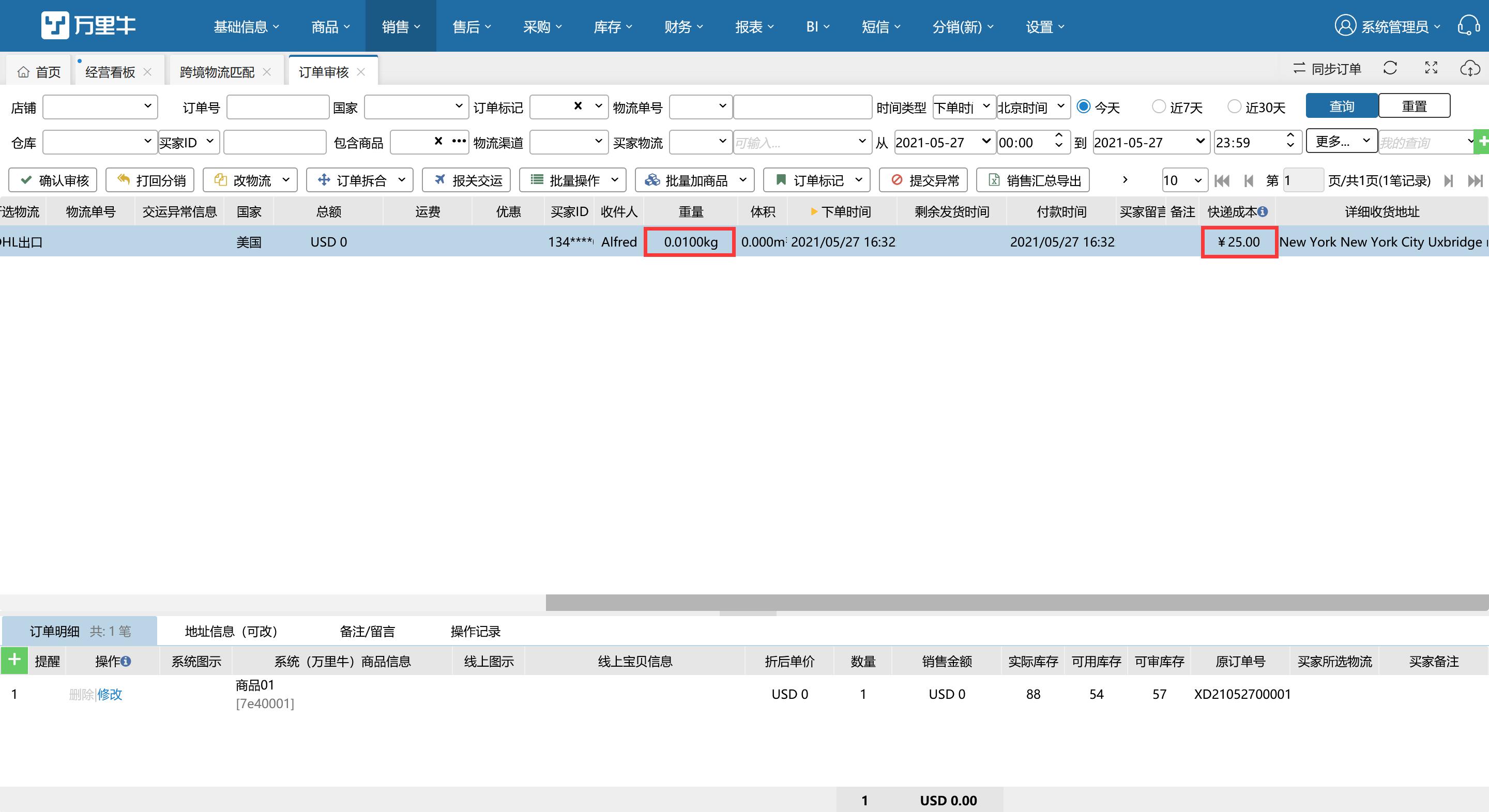
Task: Sort by 下单时间 column header
Action: click(x=842, y=211)
